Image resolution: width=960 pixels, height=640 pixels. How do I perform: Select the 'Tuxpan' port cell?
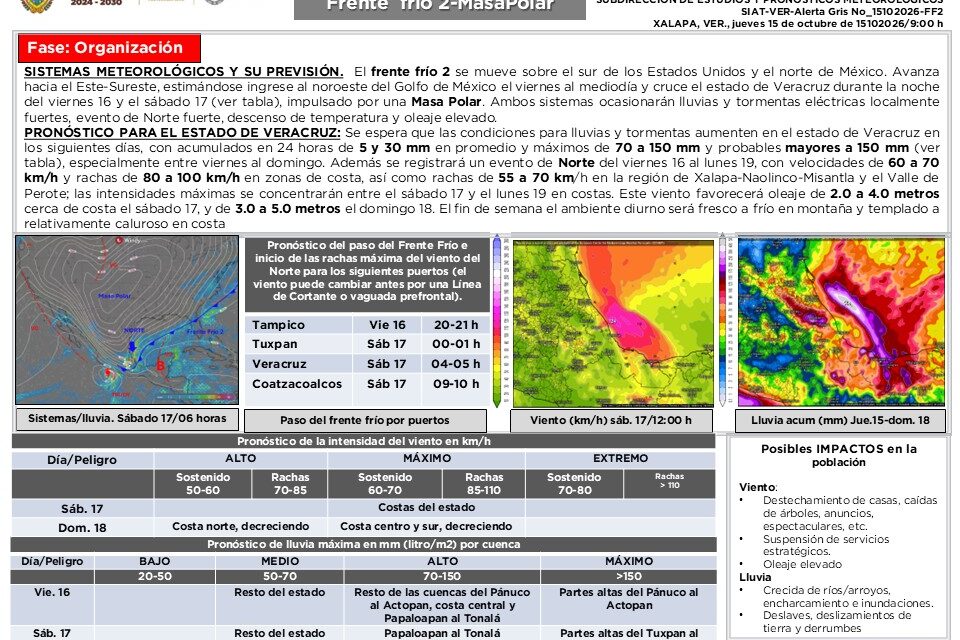[298, 344]
